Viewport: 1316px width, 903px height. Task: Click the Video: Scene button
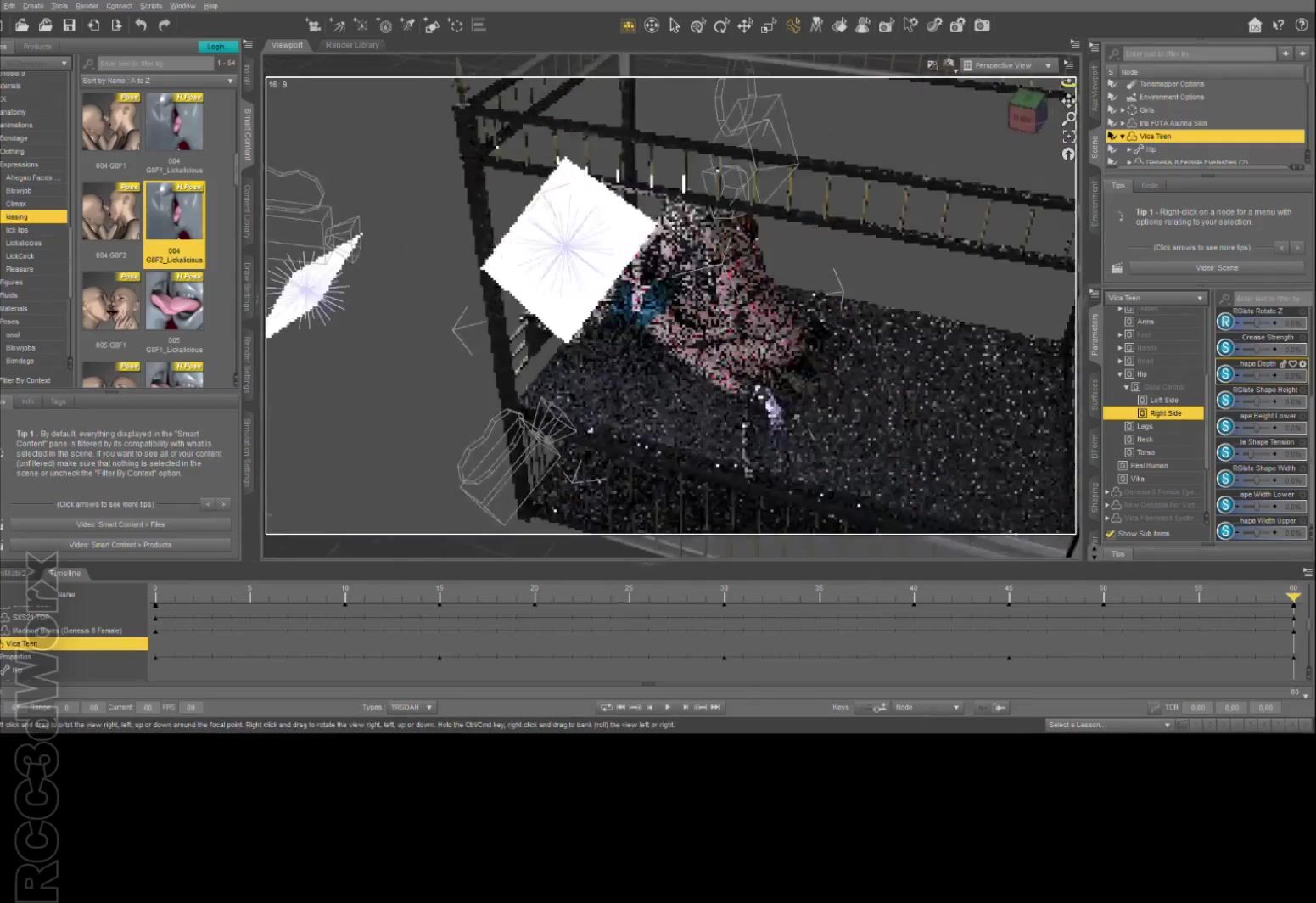(1217, 268)
